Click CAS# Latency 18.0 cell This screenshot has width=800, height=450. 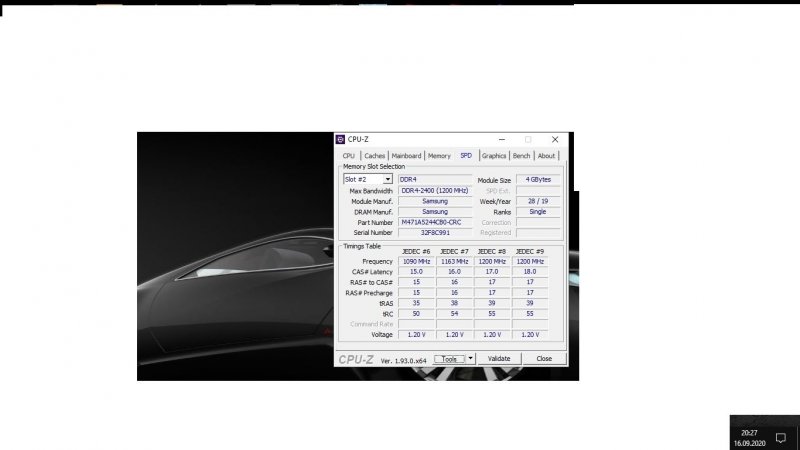(x=530, y=272)
